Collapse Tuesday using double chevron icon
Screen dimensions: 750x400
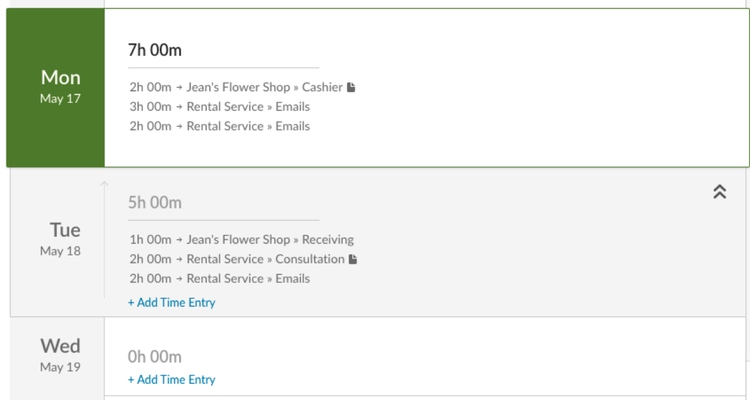(719, 191)
